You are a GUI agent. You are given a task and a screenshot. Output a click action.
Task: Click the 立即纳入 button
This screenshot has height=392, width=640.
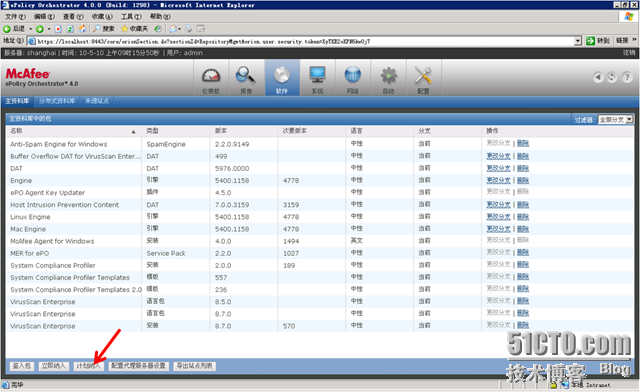pyautogui.click(x=53, y=366)
